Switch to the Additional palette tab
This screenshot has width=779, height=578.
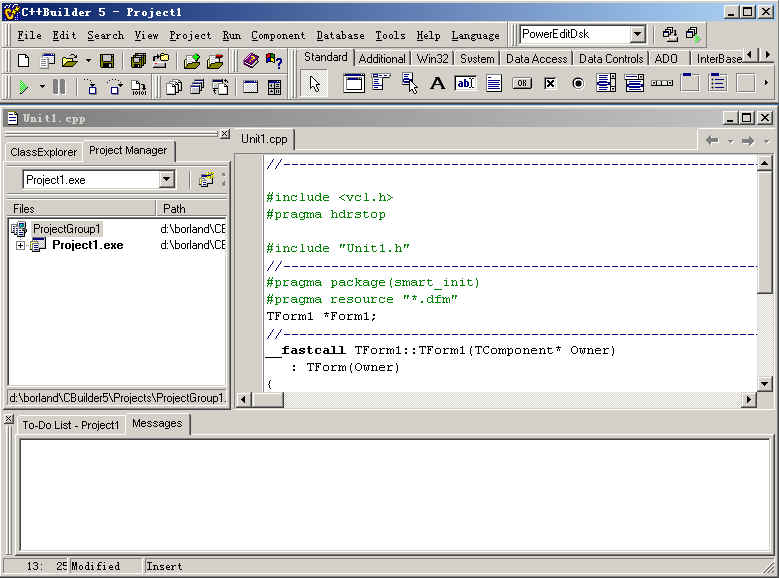coord(382,59)
